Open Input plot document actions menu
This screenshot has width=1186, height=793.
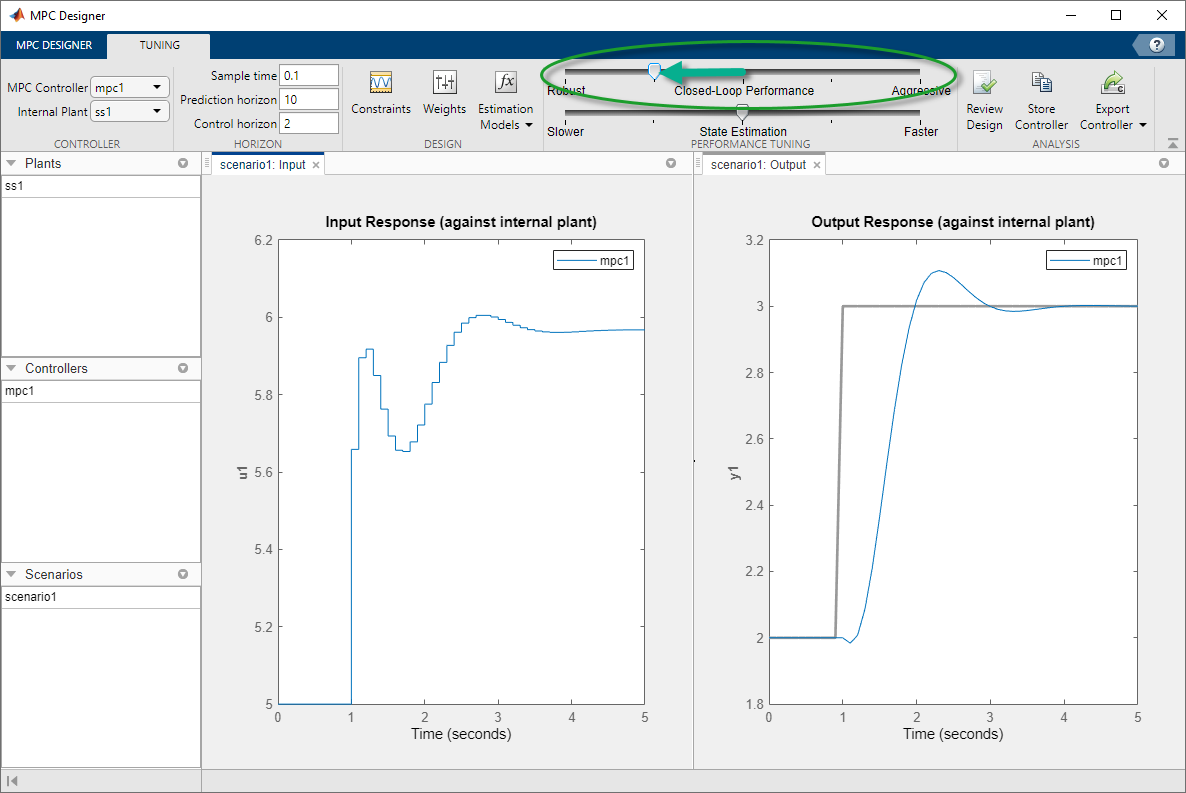click(x=671, y=163)
